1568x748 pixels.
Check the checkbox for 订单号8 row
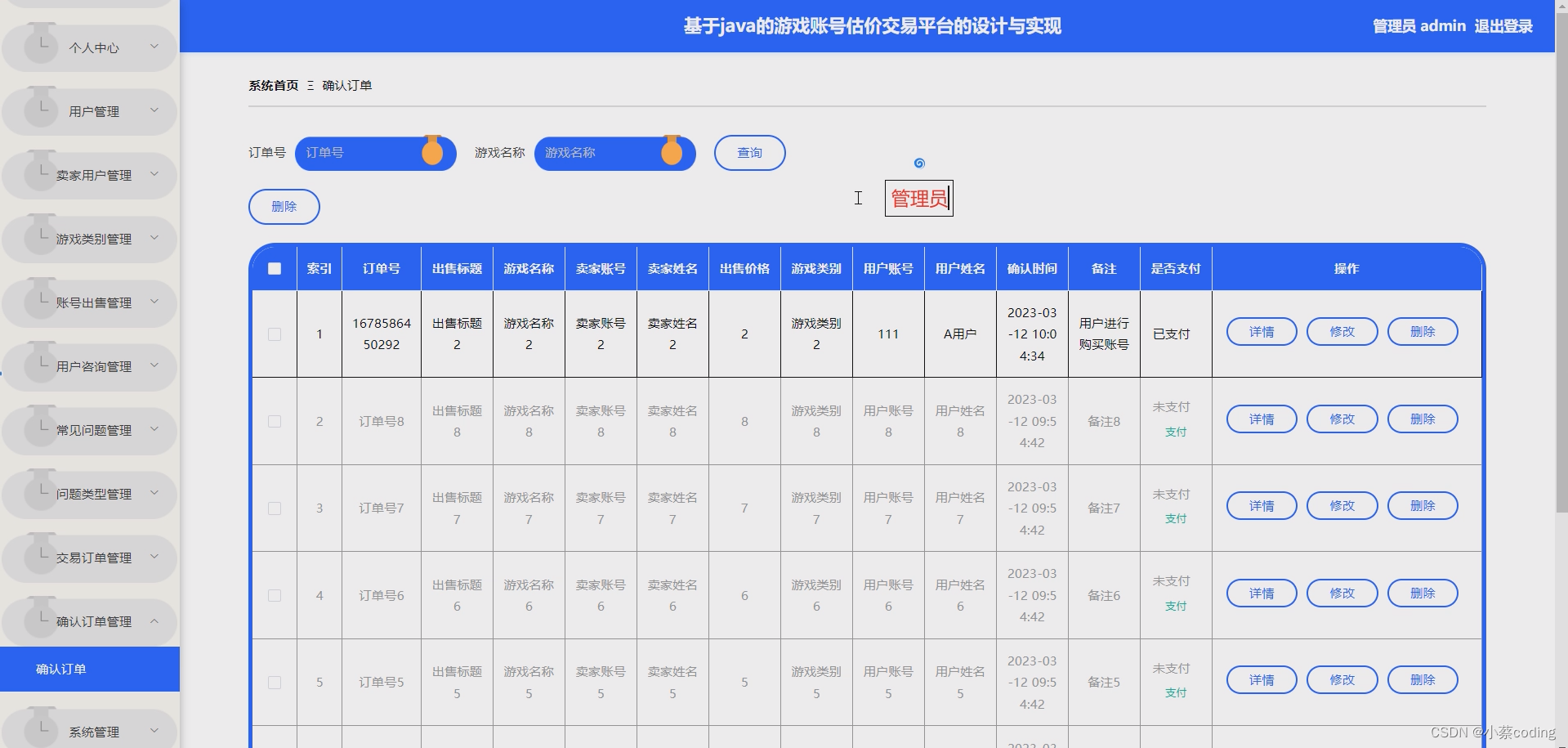pos(275,421)
